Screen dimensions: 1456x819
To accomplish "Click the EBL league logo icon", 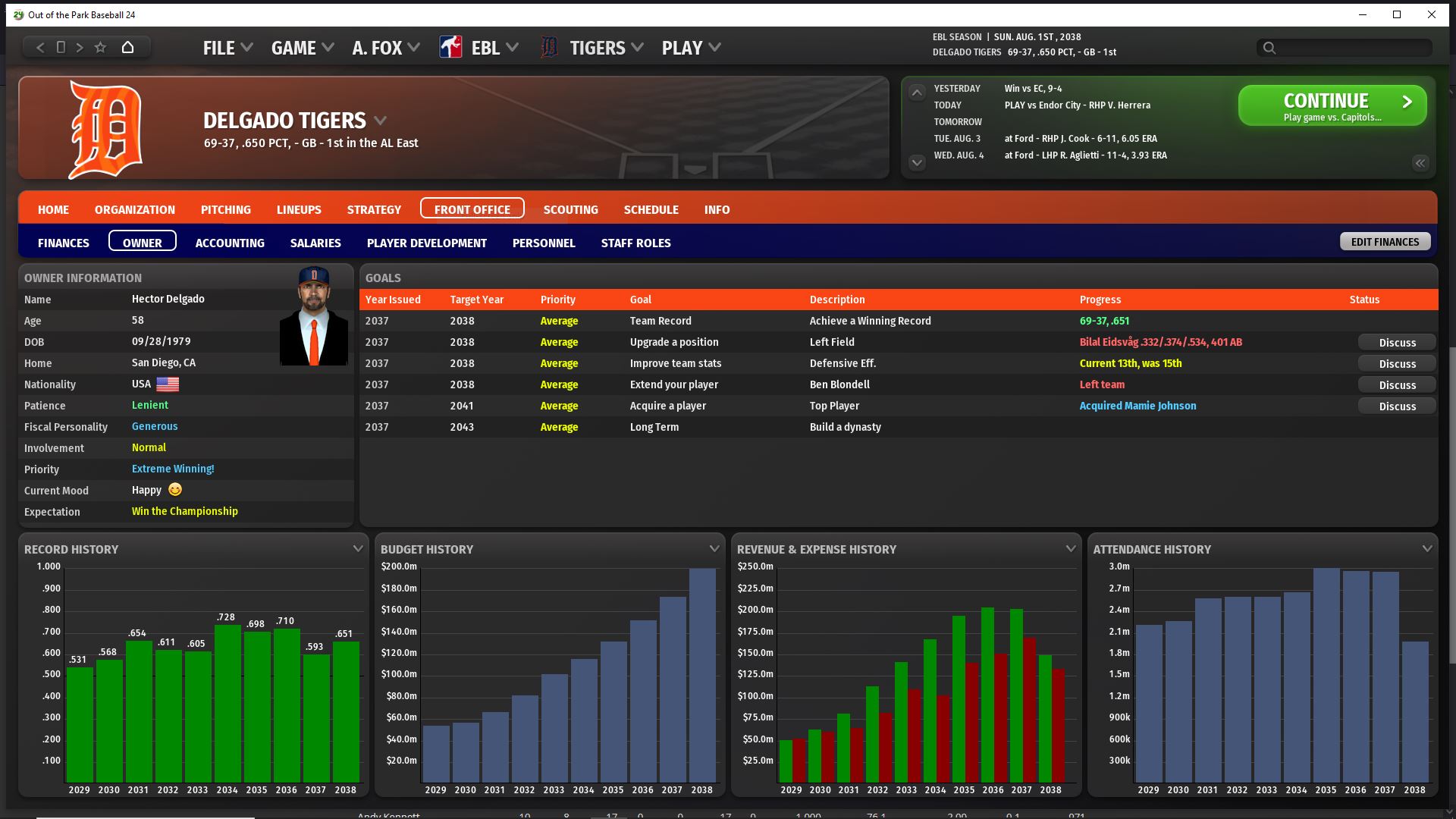I will [x=450, y=48].
